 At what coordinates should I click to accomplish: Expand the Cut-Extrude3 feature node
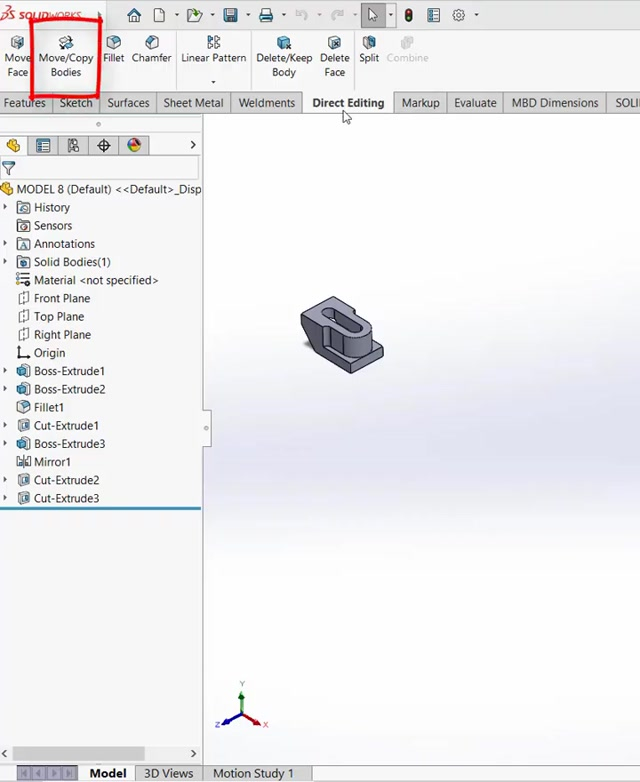click(x=6, y=498)
